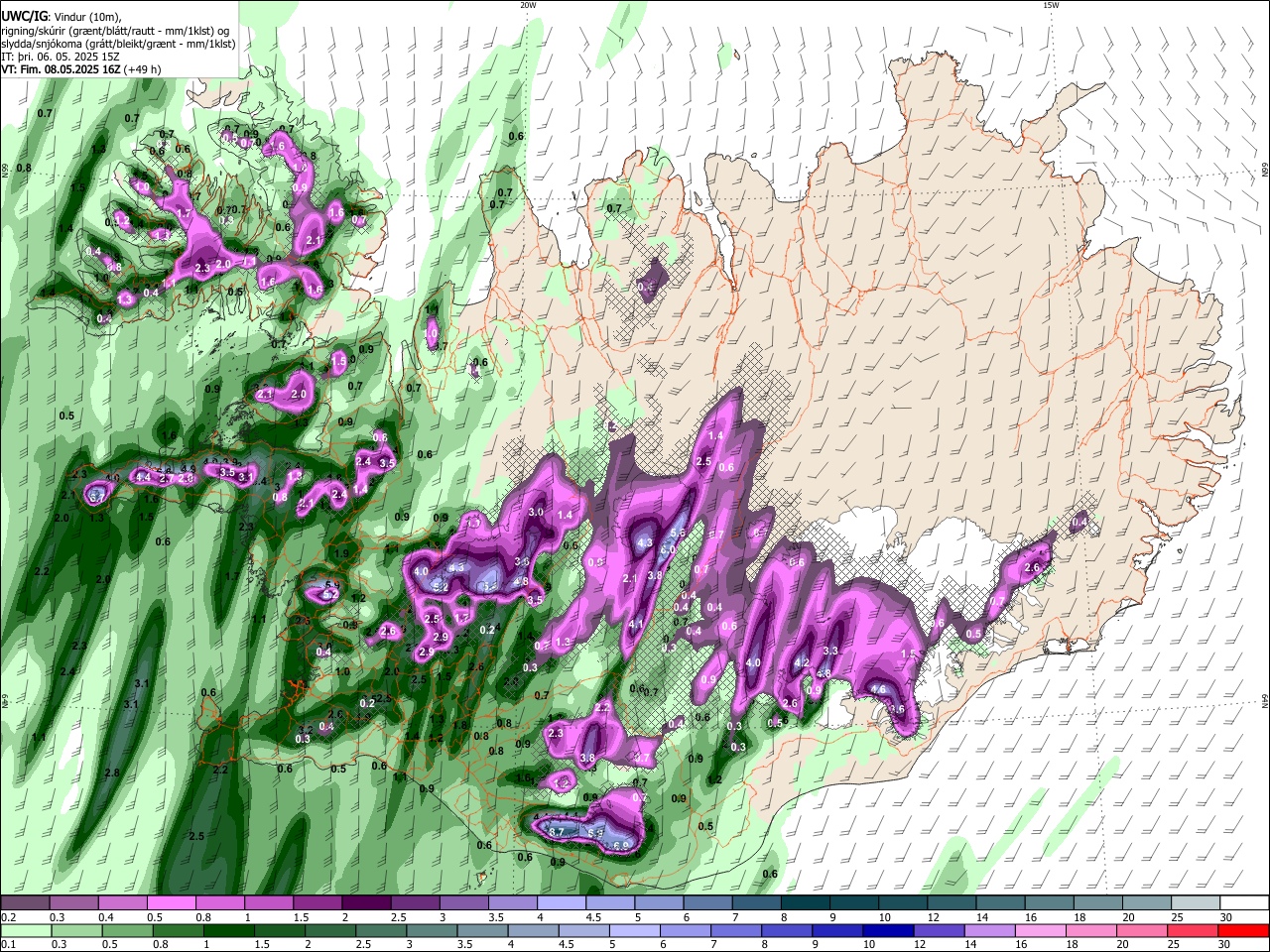Screen dimensions: 1270x952
Task: Pick the deep blue swatch between bottom-row 10 and 12
Action: pyautogui.click(x=888, y=931)
